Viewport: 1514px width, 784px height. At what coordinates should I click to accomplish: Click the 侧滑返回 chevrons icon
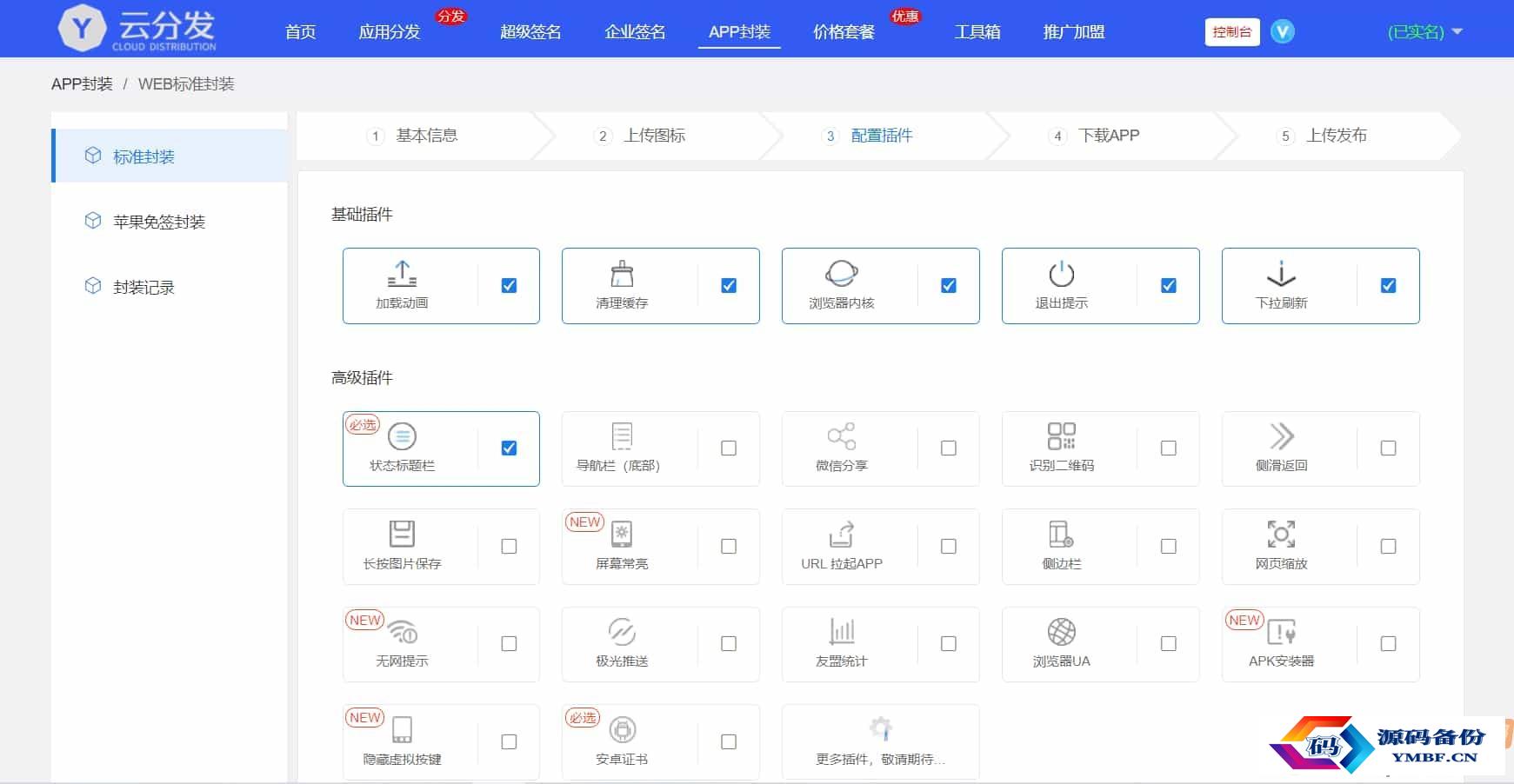(1282, 436)
